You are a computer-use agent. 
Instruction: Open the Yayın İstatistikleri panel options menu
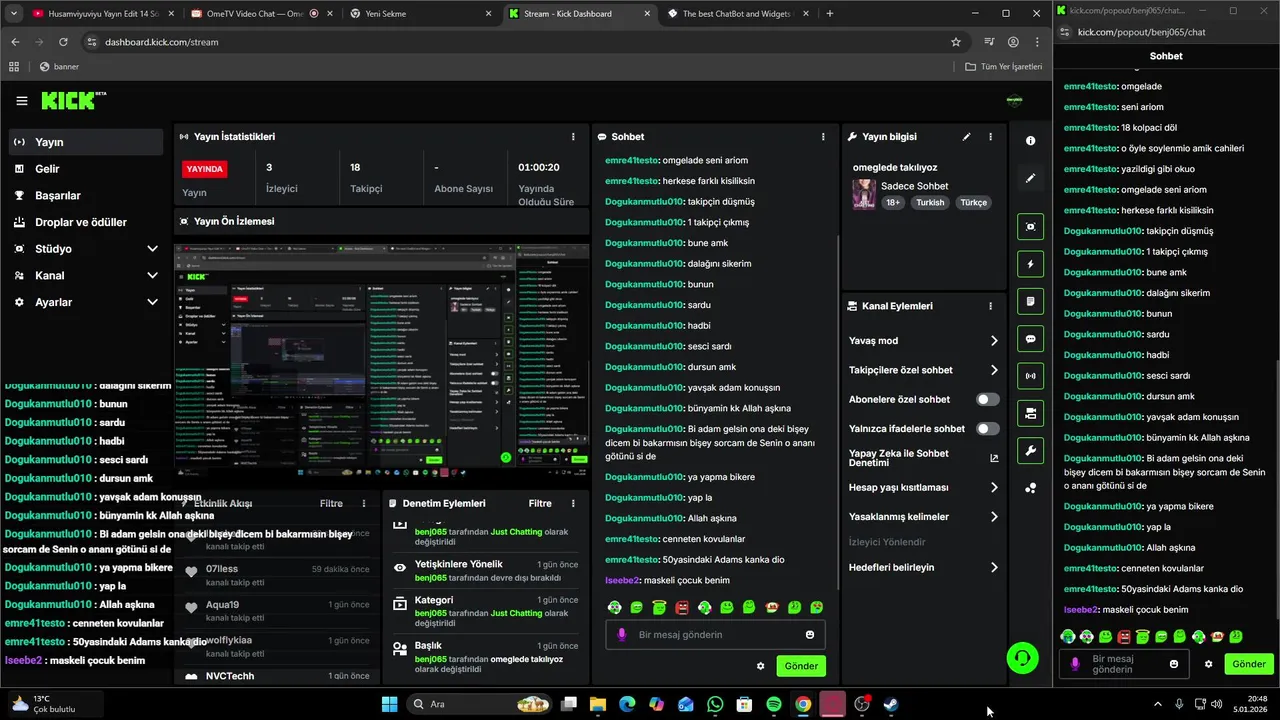coord(573,136)
